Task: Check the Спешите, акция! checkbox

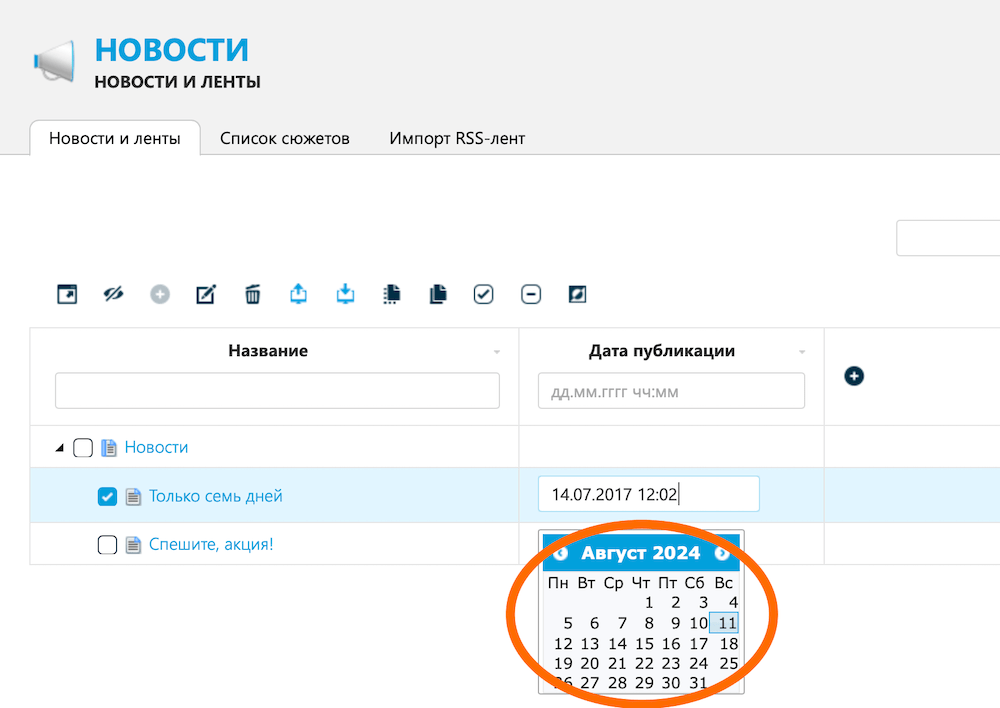Action: (x=107, y=545)
